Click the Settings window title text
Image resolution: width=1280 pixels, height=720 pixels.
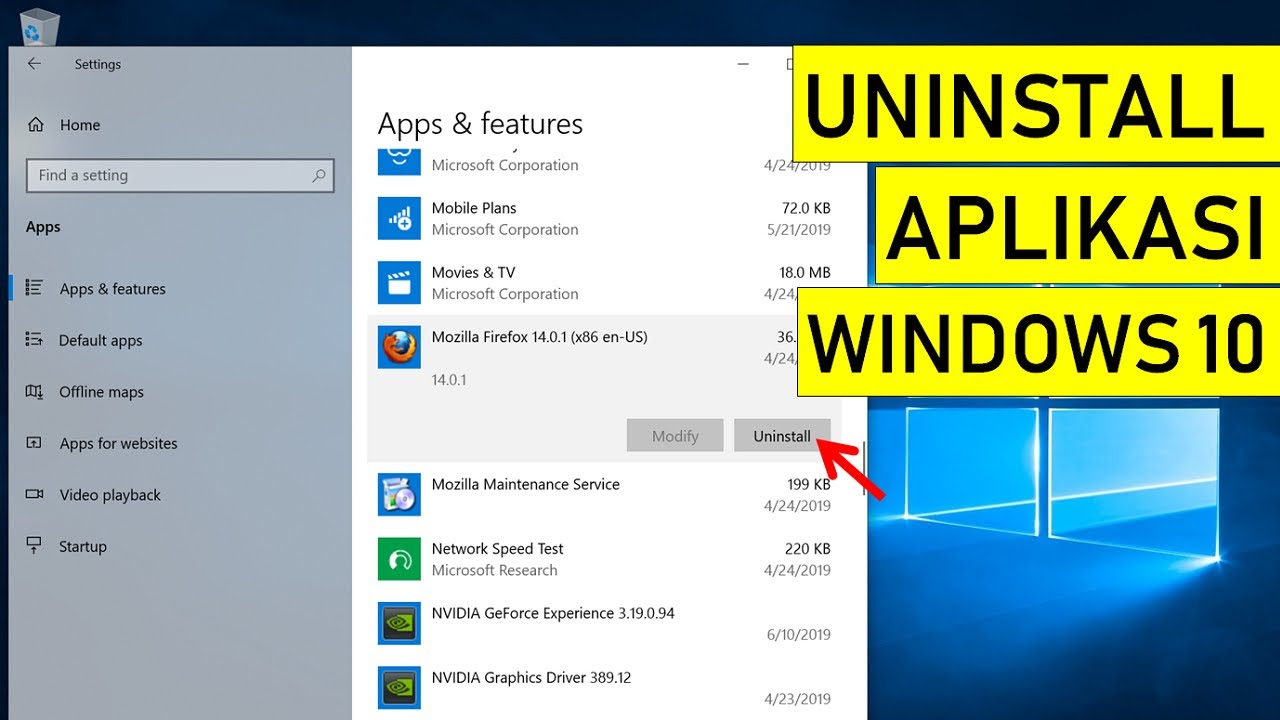click(x=98, y=64)
